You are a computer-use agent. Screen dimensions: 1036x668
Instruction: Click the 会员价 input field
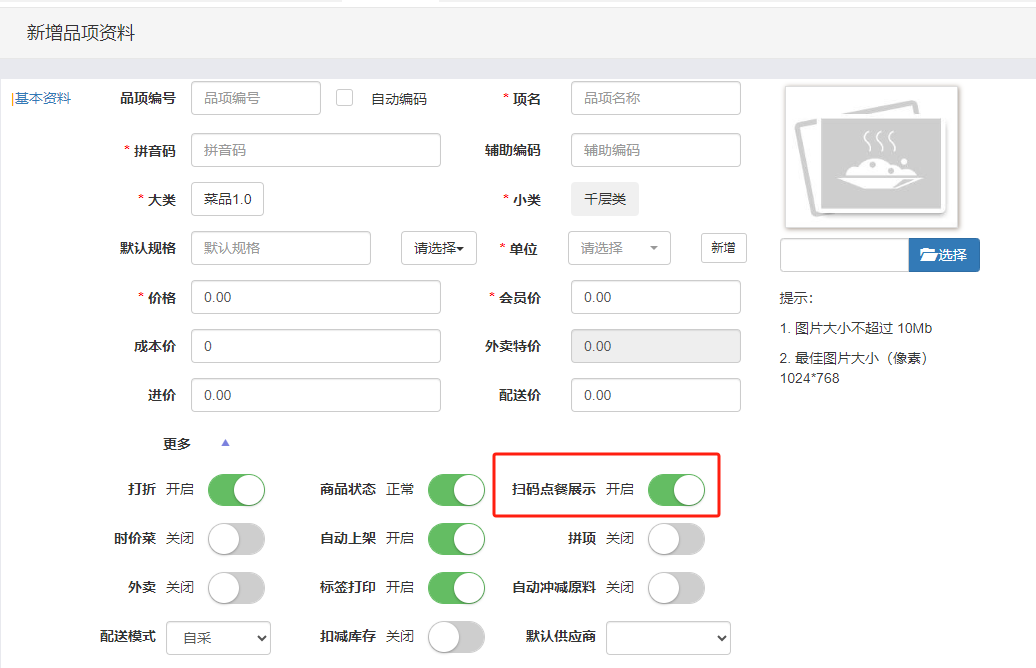655,297
